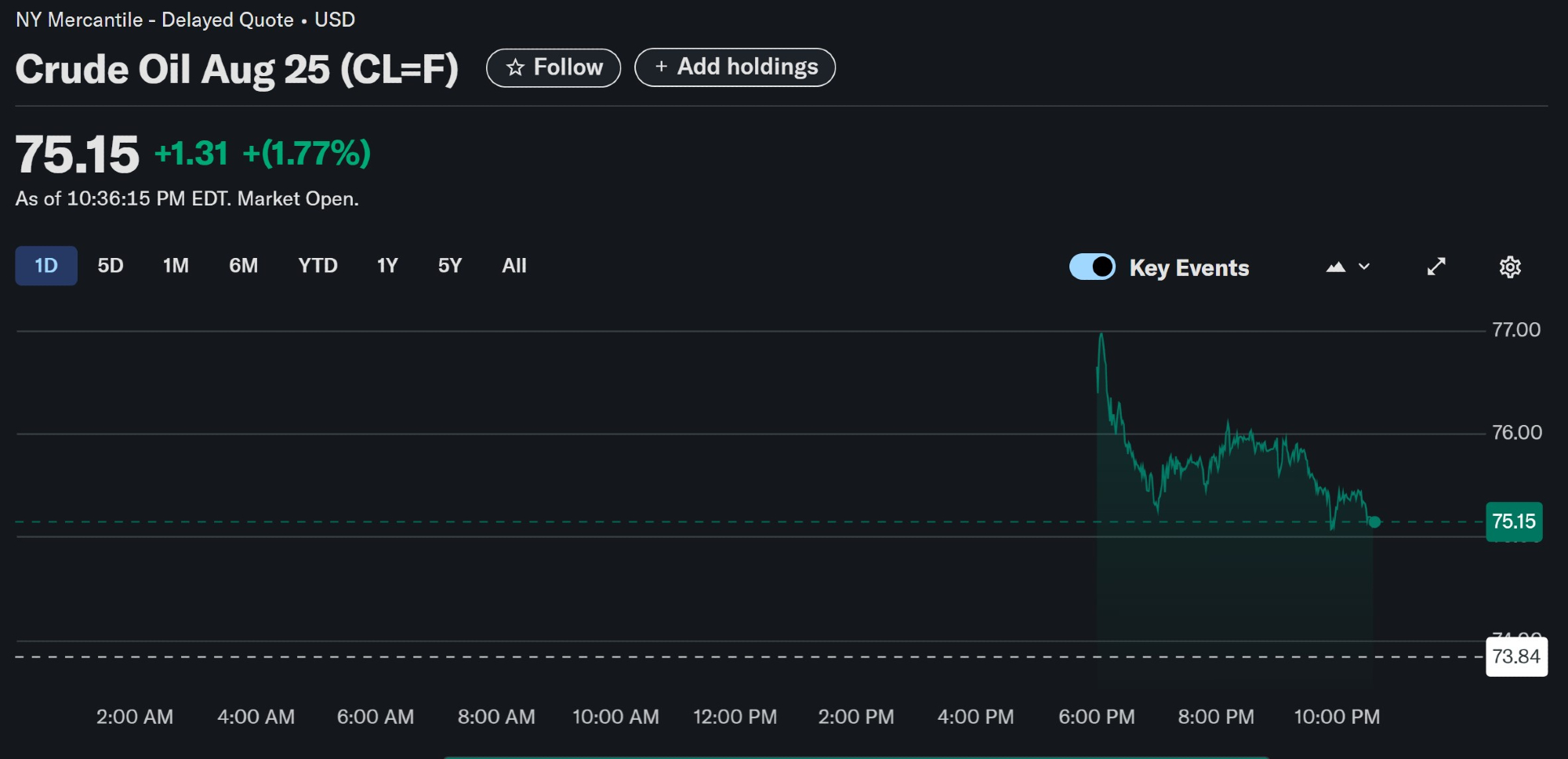Select the 1M chart range
Viewport: 1568px width, 759px height.
(176, 266)
